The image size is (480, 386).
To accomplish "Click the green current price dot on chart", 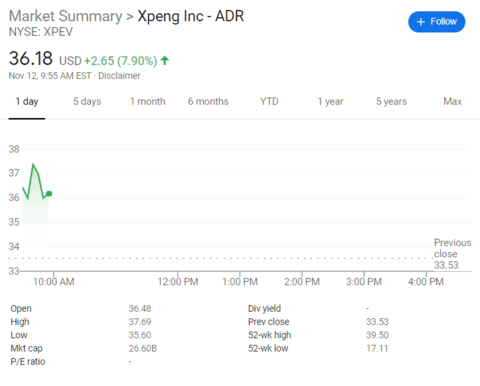I will click(x=49, y=194).
